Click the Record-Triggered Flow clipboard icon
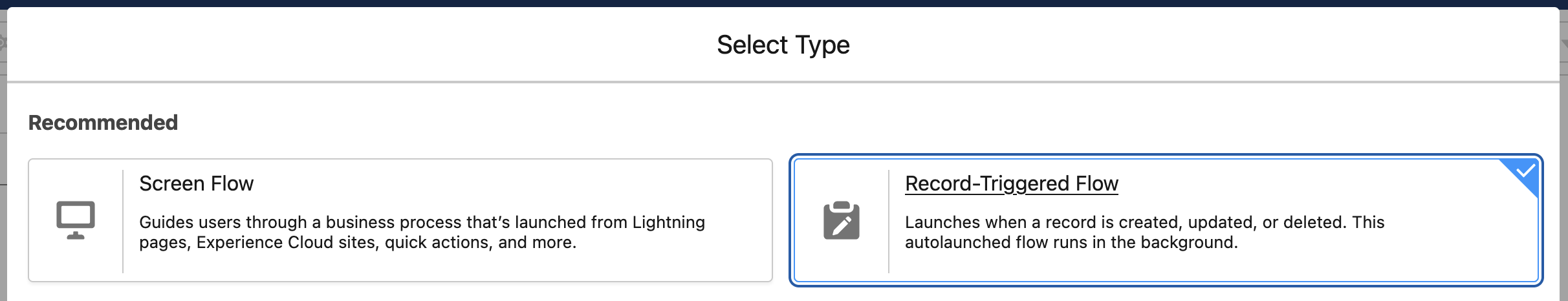This screenshot has width=1568, height=301. pyautogui.click(x=841, y=221)
